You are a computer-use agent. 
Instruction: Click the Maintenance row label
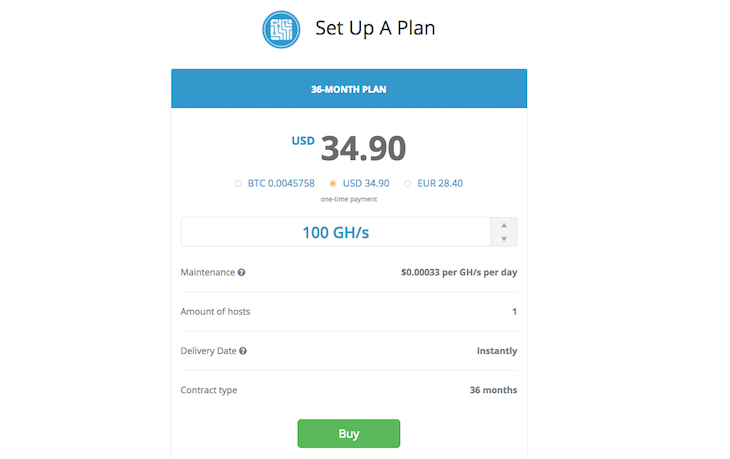[x=208, y=272]
